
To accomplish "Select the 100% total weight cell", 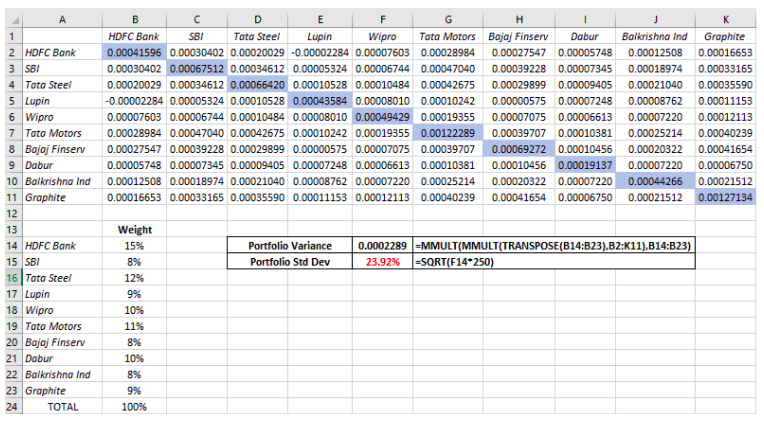I will pos(135,406).
